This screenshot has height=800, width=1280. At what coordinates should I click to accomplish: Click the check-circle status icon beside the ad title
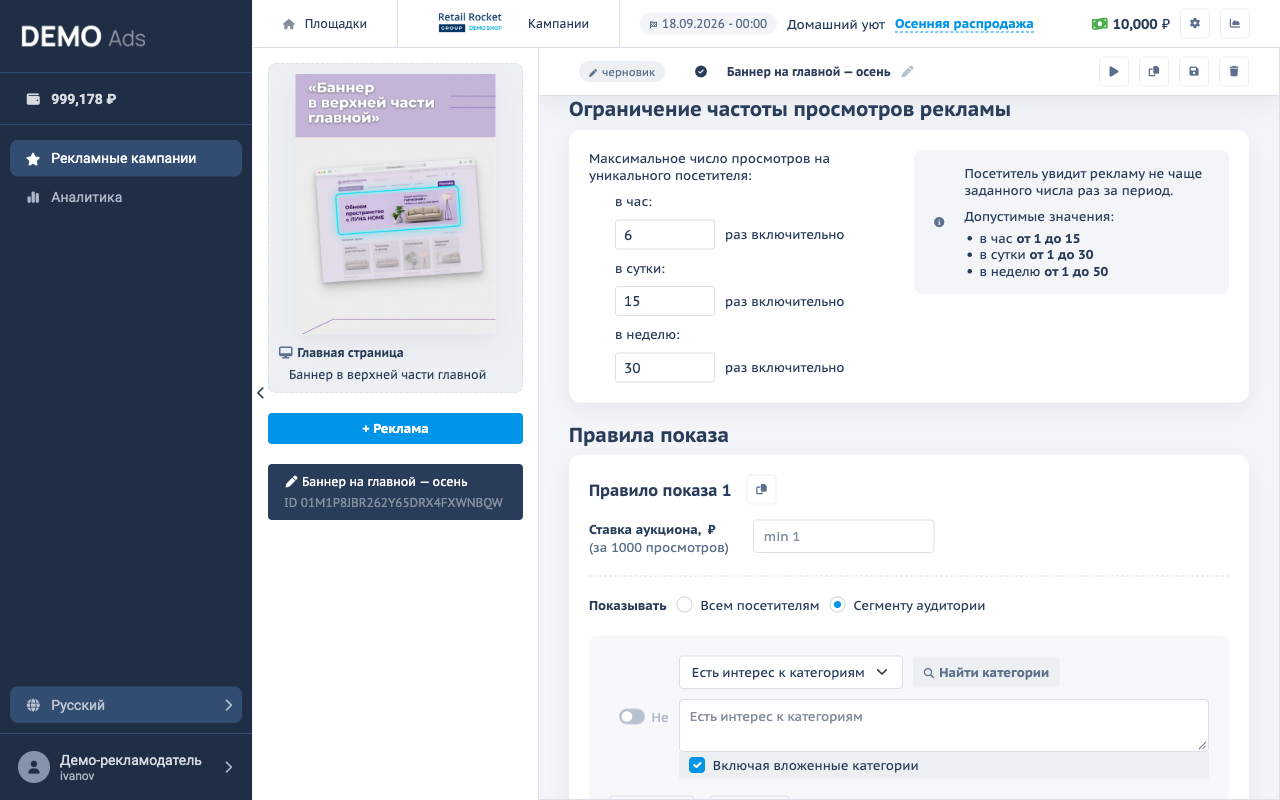(x=701, y=71)
